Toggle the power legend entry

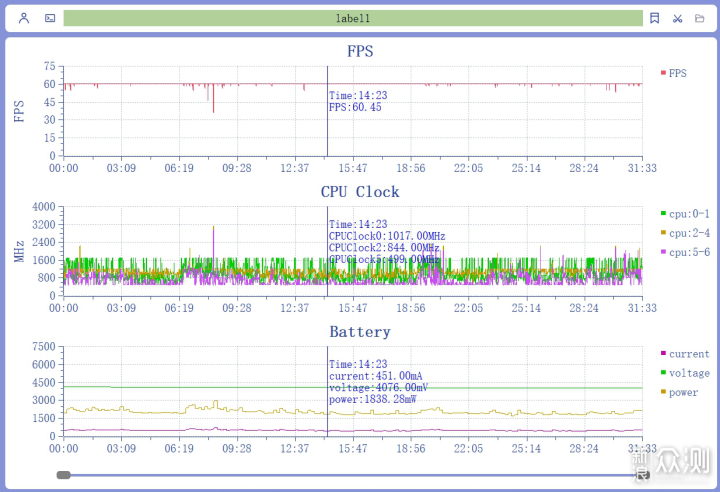[679, 392]
